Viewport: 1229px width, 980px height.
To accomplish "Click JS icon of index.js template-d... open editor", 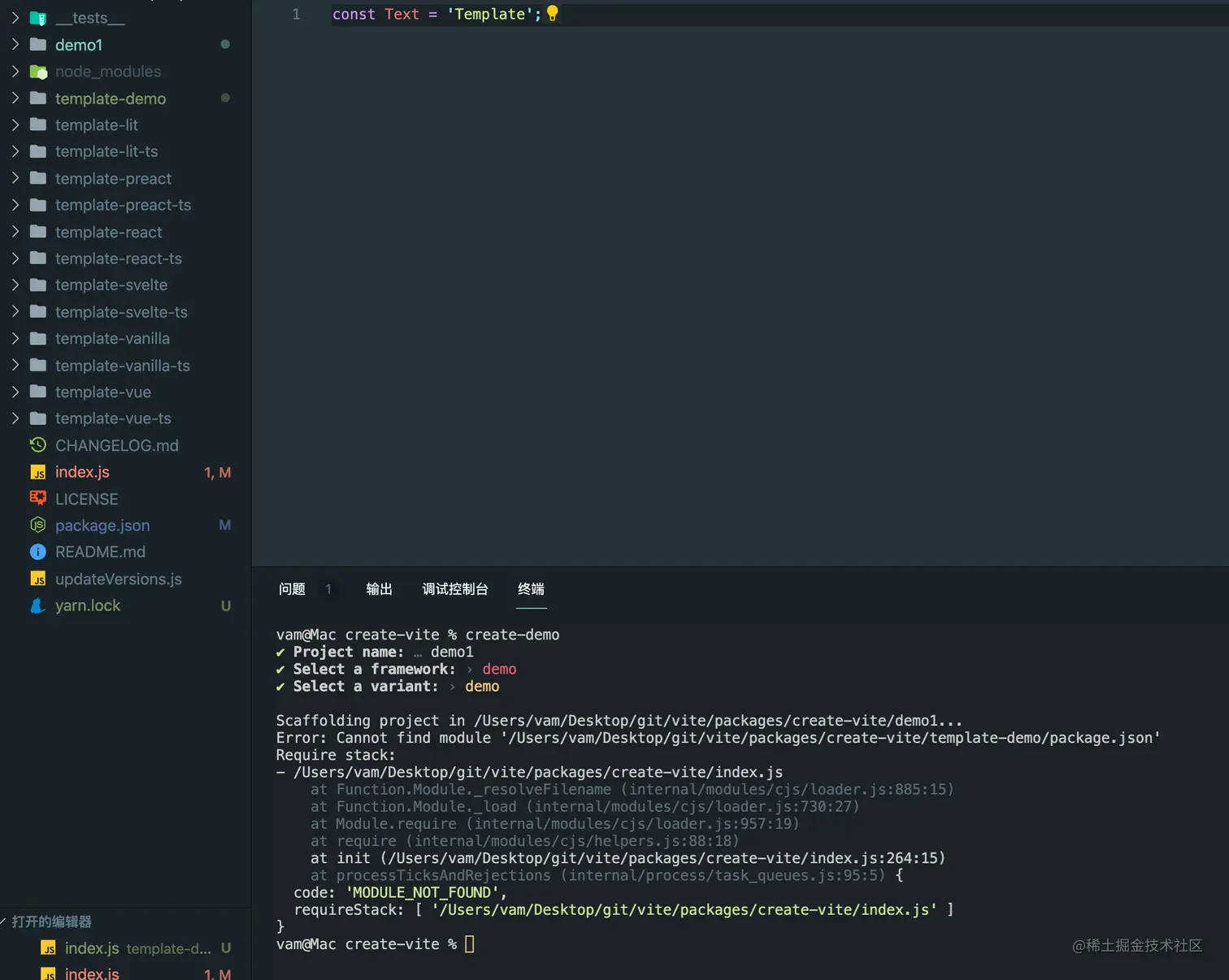I will (49, 948).
